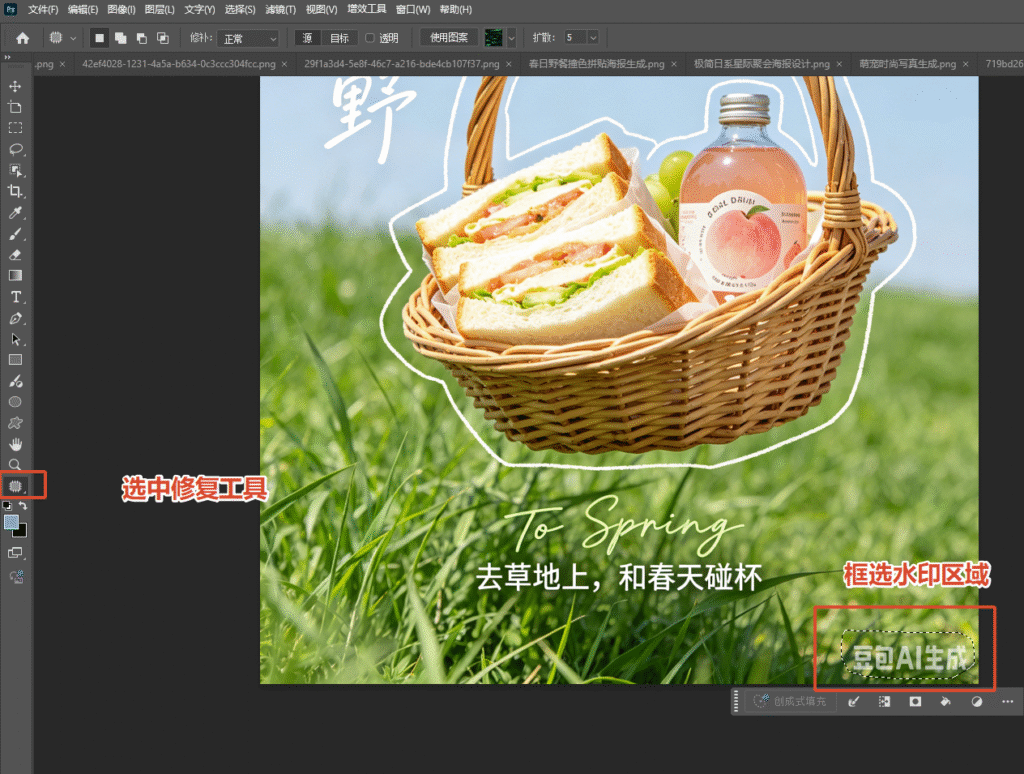Select the Rectangle shape tool
The width and height of the screenshot is (1024, 774).
click(x=15, y=360)
